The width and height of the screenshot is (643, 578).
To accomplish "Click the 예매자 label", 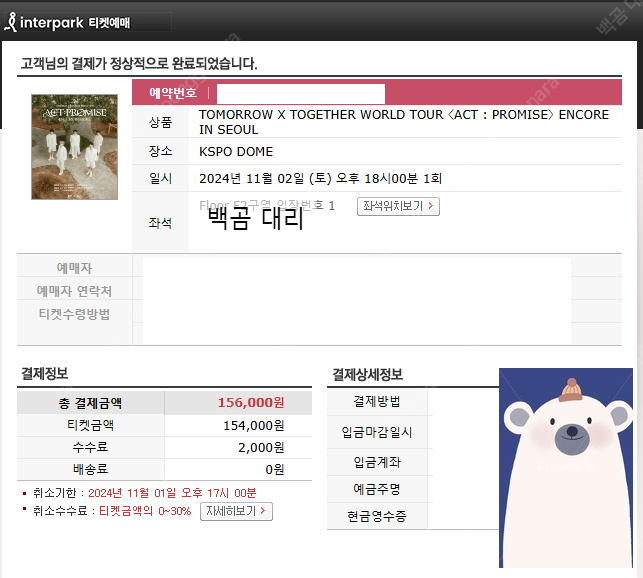I will pyautogui.click(x=74, y=268).
